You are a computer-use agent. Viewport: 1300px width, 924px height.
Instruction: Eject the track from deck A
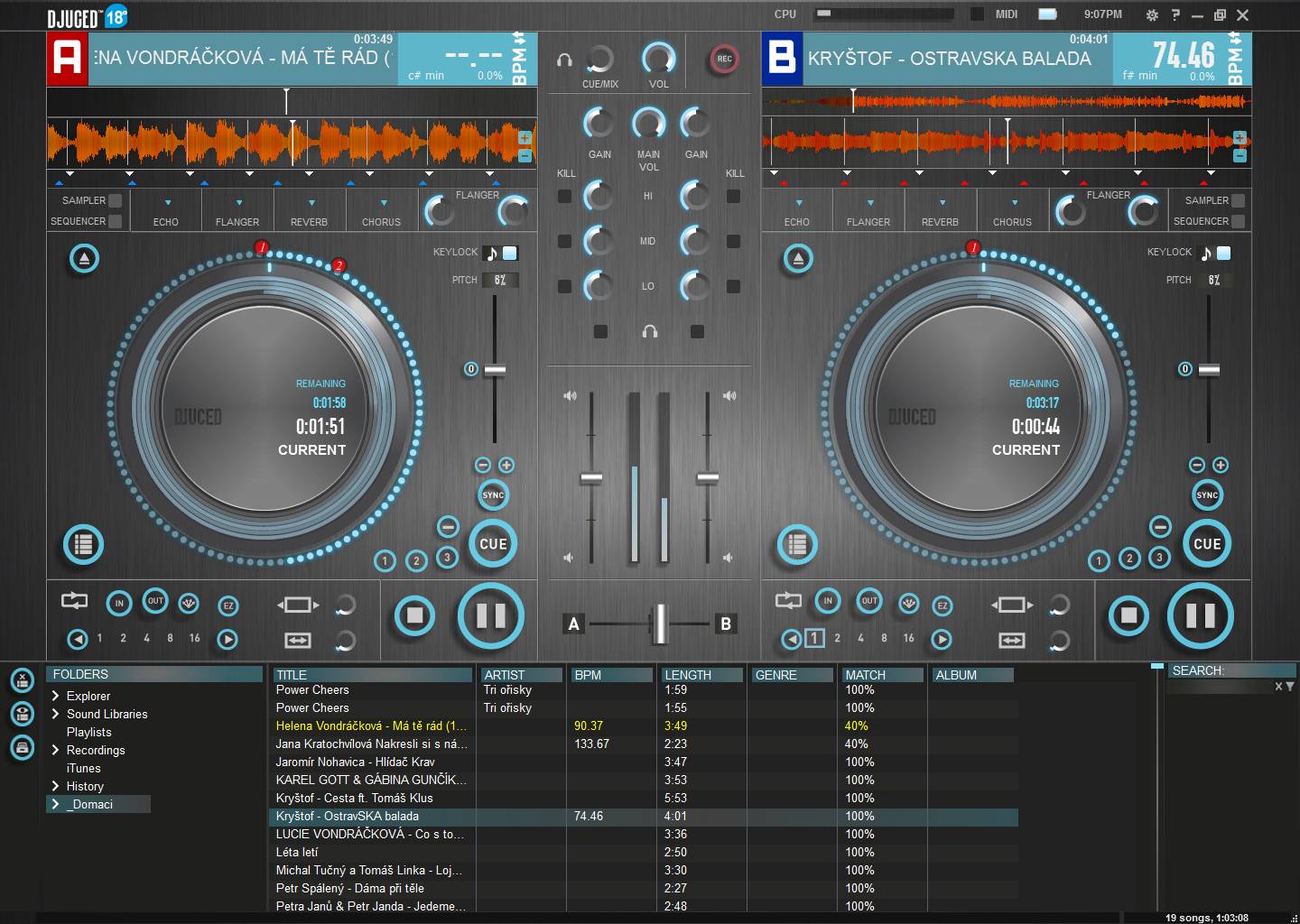tap(84, 259)
